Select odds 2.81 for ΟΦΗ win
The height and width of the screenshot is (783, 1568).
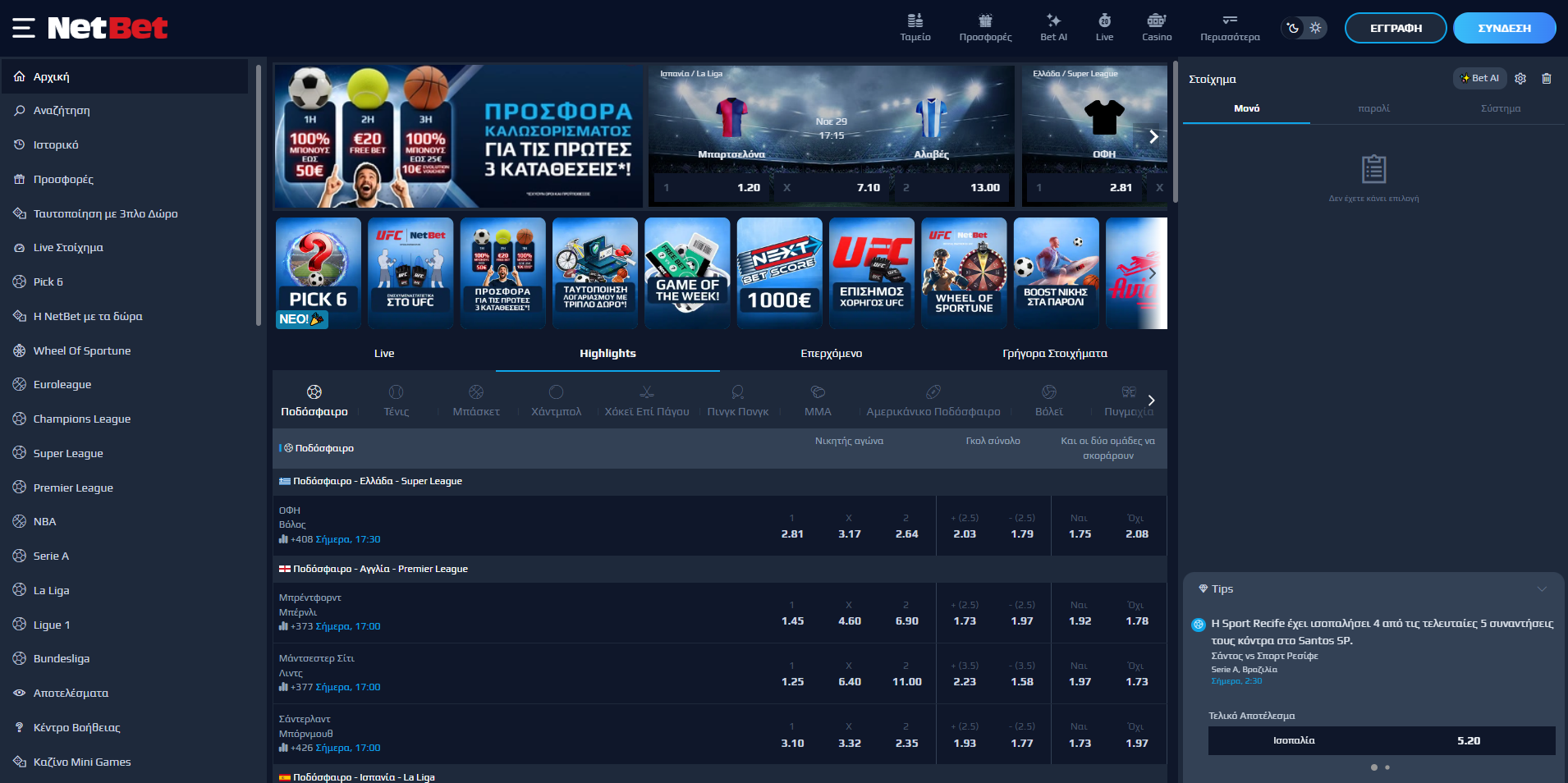(x=792, y=533)
